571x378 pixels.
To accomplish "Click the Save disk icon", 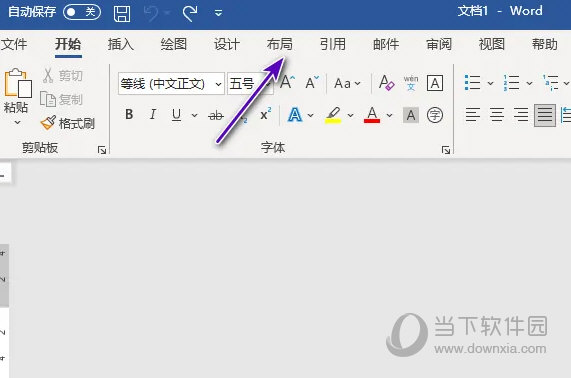I will (122, 13).
